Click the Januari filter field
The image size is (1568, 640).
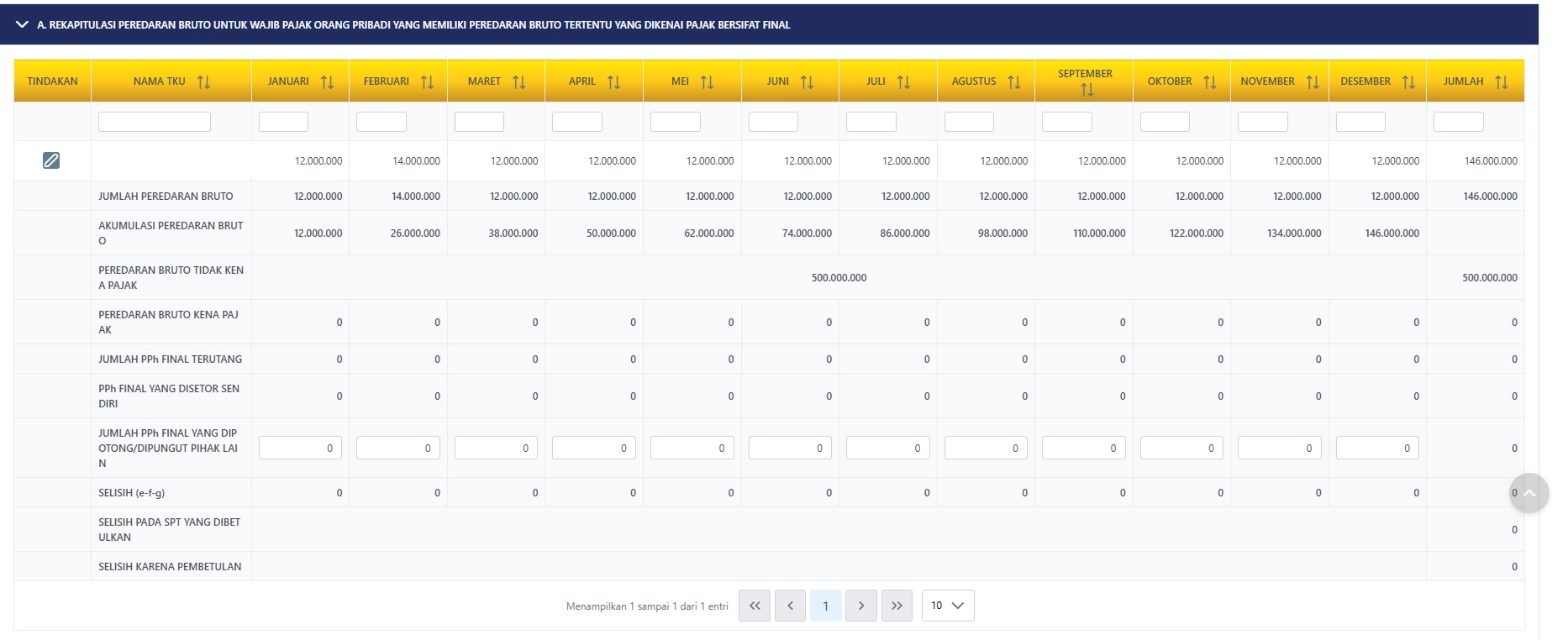coord(283,122)
